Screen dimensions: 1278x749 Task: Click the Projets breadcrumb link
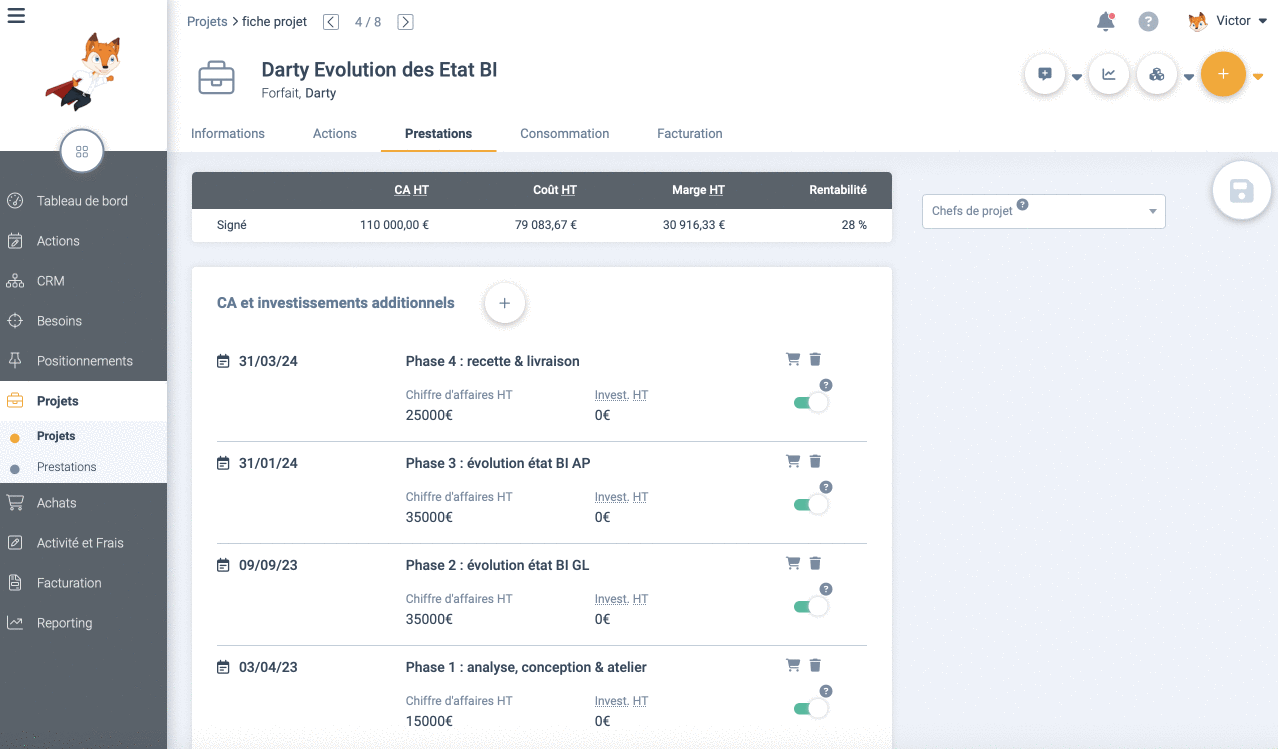click(207, 22)
